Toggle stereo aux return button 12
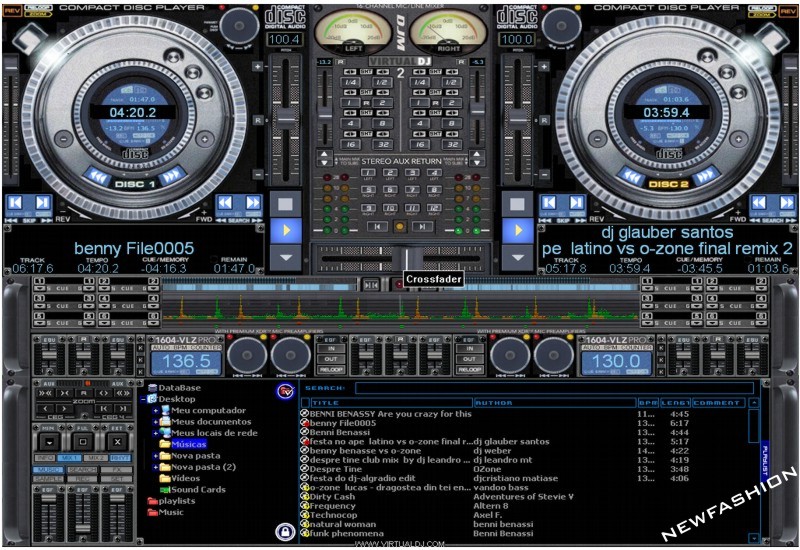The image size is (800, 550). [x=434, y=207]
